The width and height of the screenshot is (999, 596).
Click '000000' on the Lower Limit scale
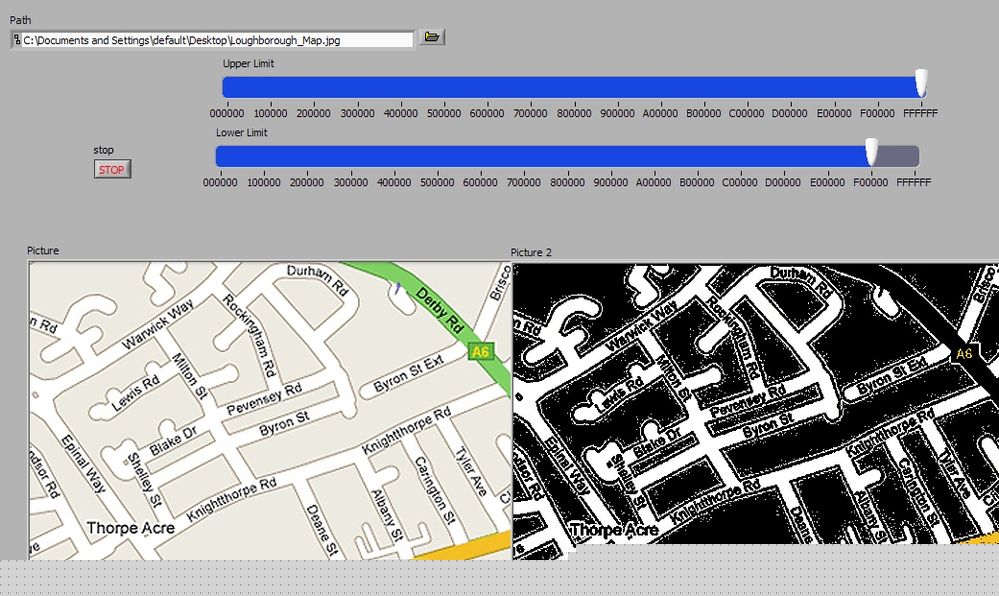click(x=220, y=182)
